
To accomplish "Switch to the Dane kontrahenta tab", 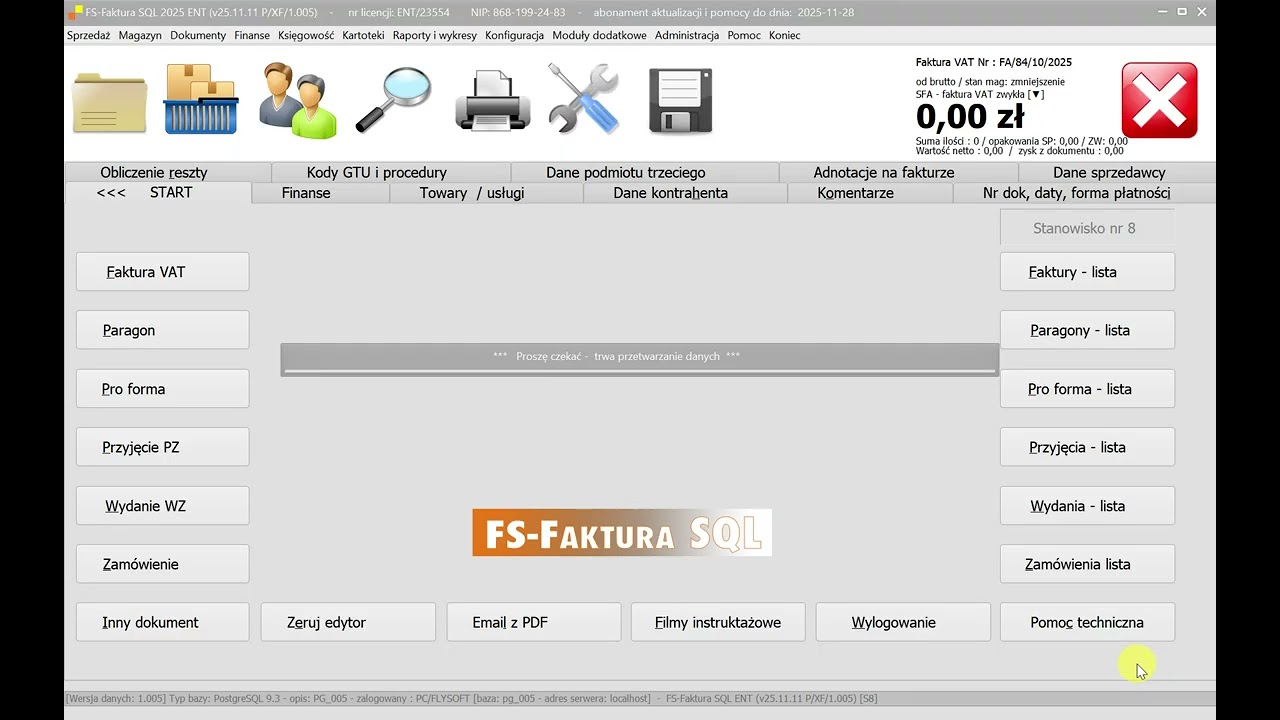I will click(x=685, y=193).
